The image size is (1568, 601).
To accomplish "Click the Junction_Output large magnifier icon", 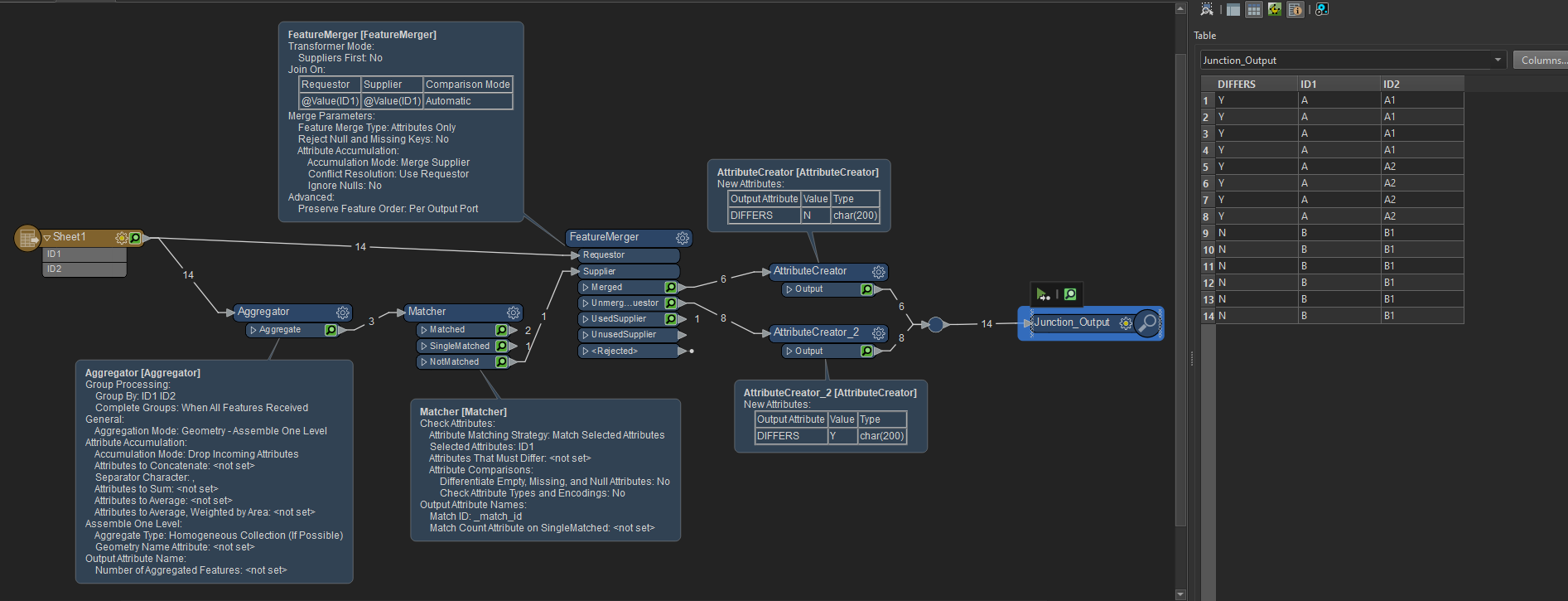I will (x=1147, y=322).
